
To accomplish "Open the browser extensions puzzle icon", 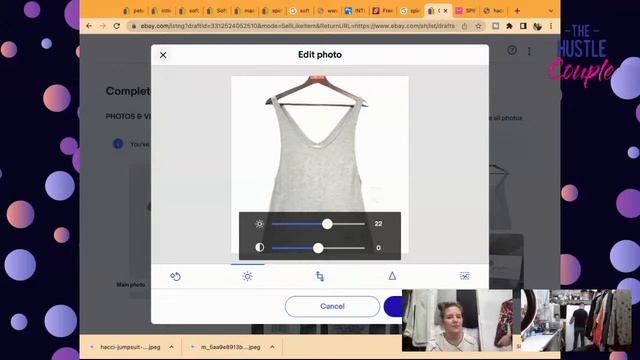I will click(x=509, y=26).
